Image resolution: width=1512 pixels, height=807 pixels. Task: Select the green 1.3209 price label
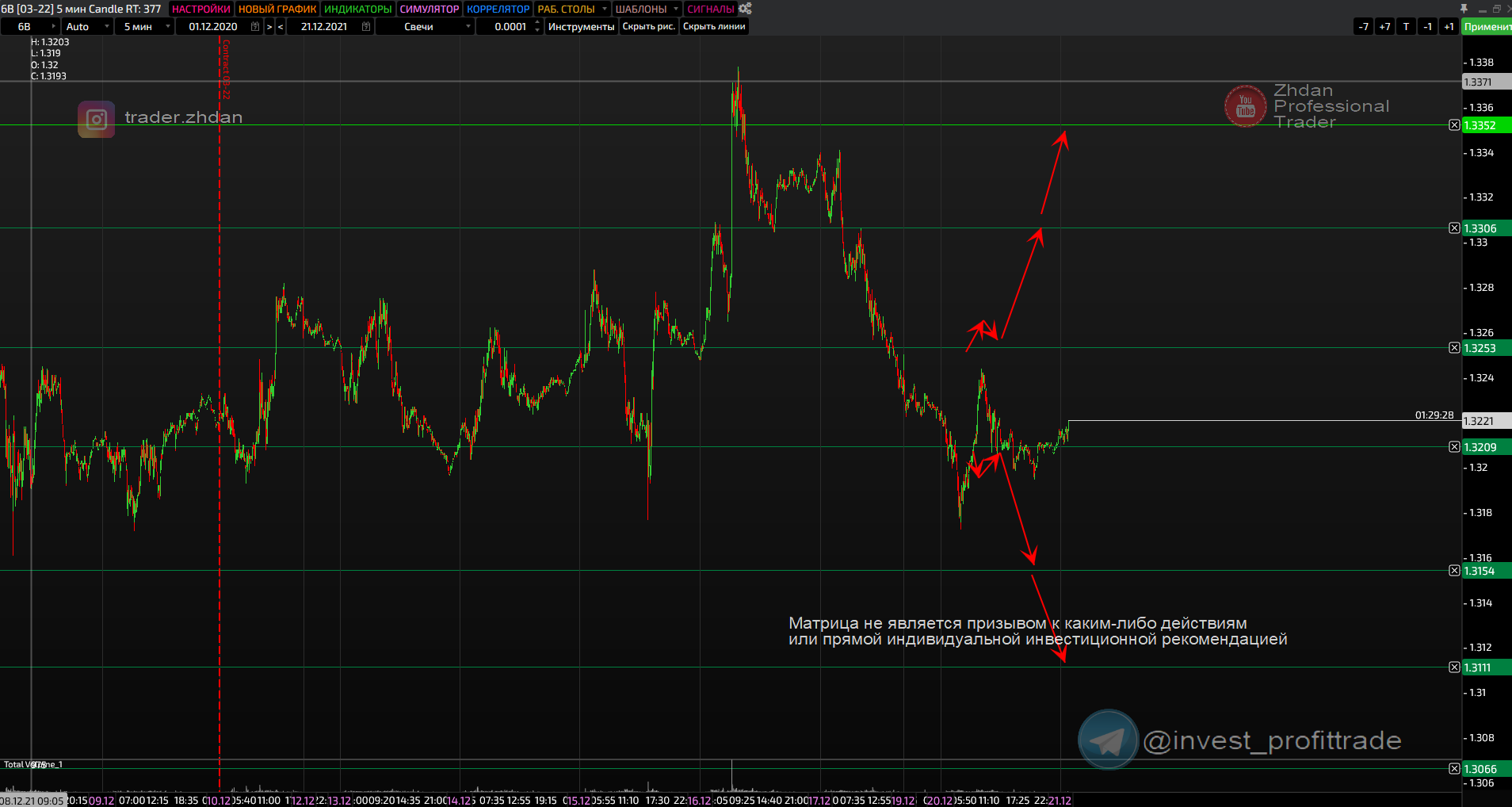(x=1487, y=447)
